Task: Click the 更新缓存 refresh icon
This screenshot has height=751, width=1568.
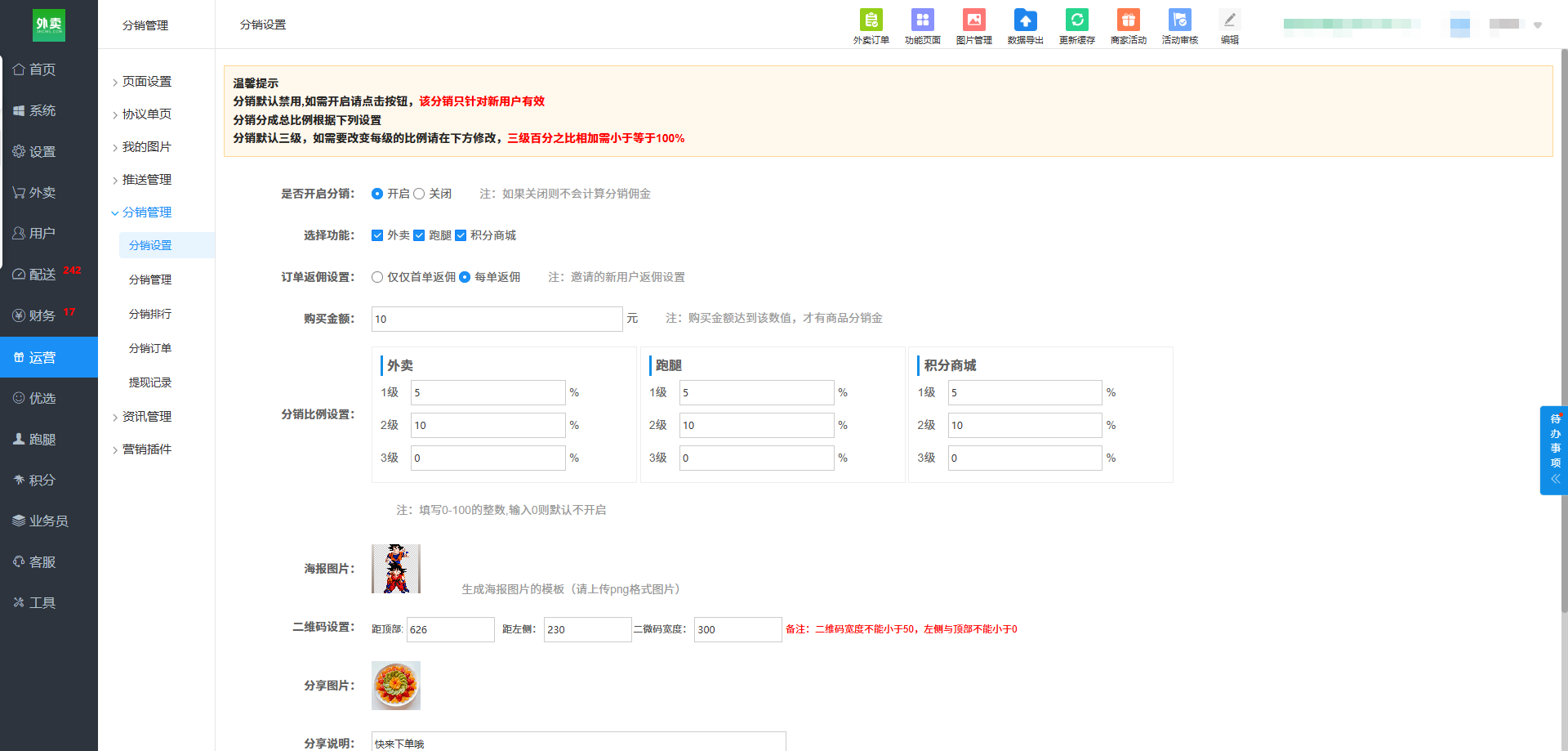Action: click(1076, 20)
